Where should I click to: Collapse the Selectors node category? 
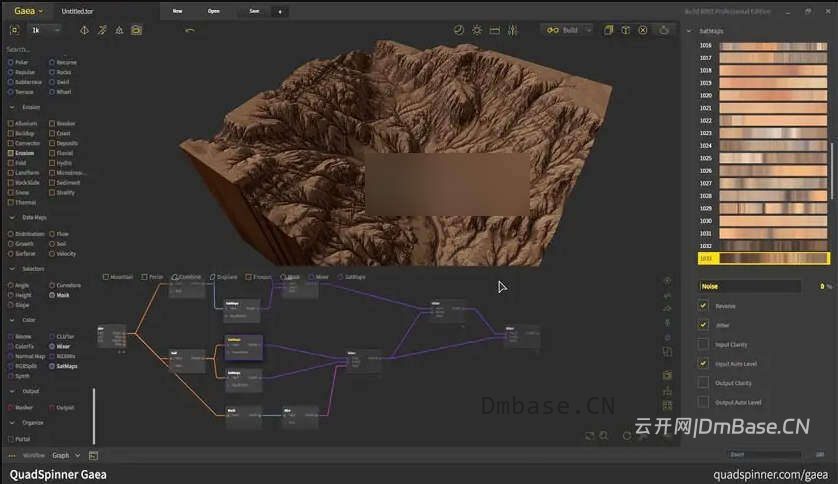tap(12, 269)
